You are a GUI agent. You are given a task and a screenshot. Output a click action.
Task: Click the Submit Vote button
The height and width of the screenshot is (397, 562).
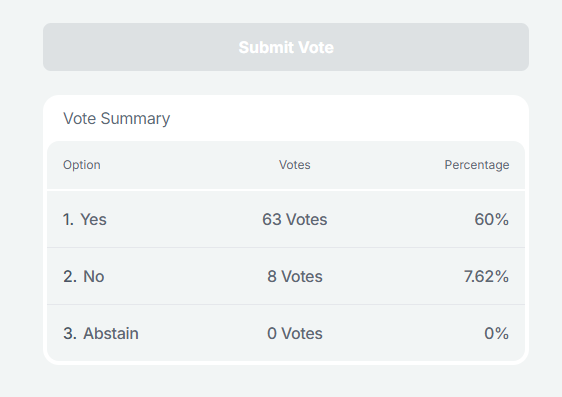coord(286,47)
